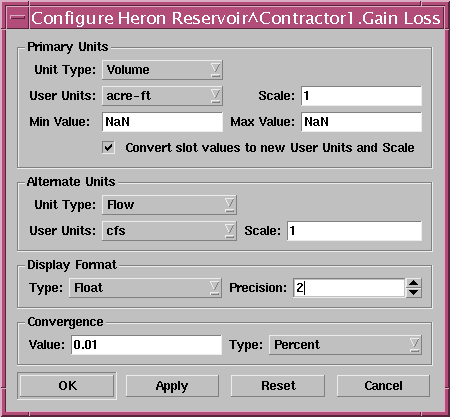Viewport: 450px width, 417px height.
Task: Open the window menu in title bar
Action: [x=18, y=18]
